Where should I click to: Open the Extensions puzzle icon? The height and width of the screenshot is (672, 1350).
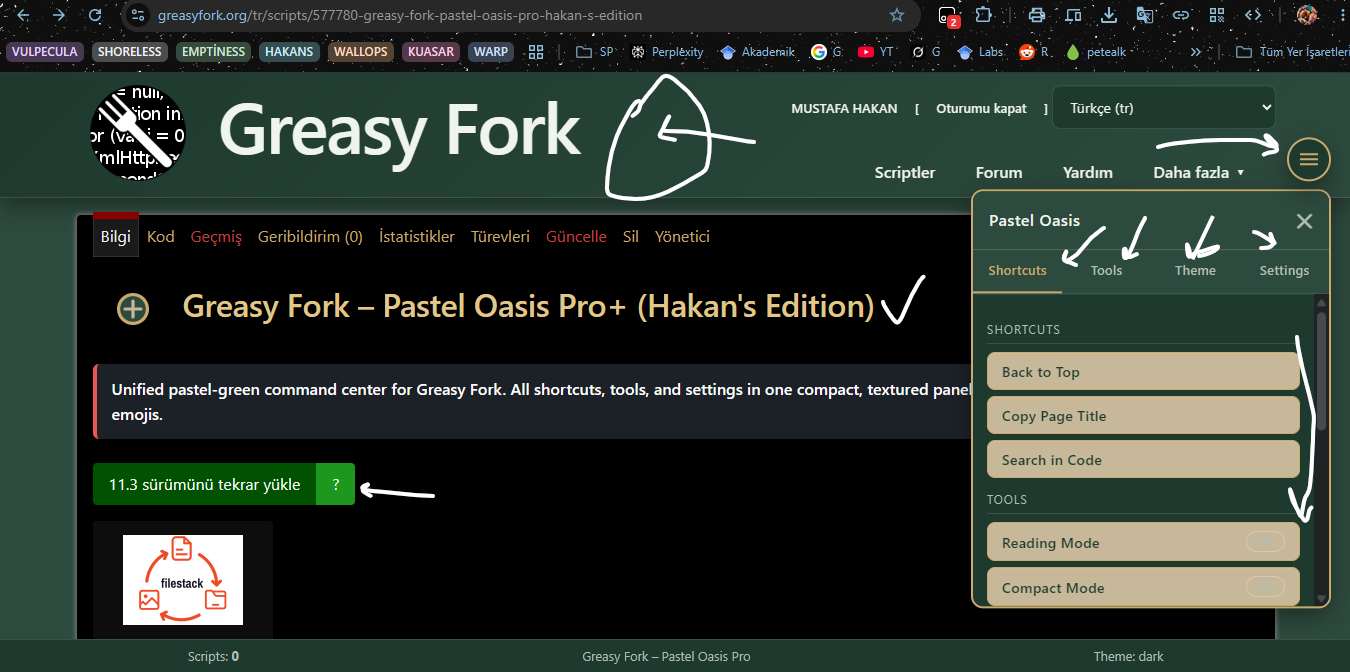click(984, 15)
